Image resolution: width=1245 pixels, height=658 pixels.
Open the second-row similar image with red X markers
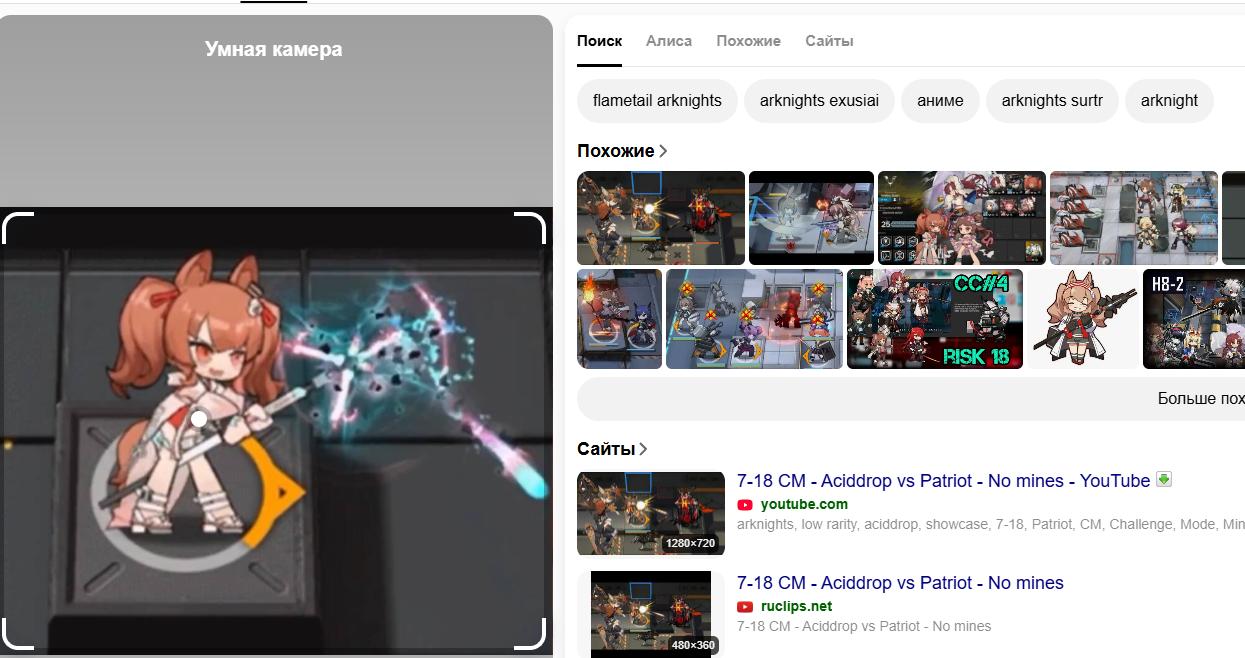pyautogui.click(x=754, y=319)
